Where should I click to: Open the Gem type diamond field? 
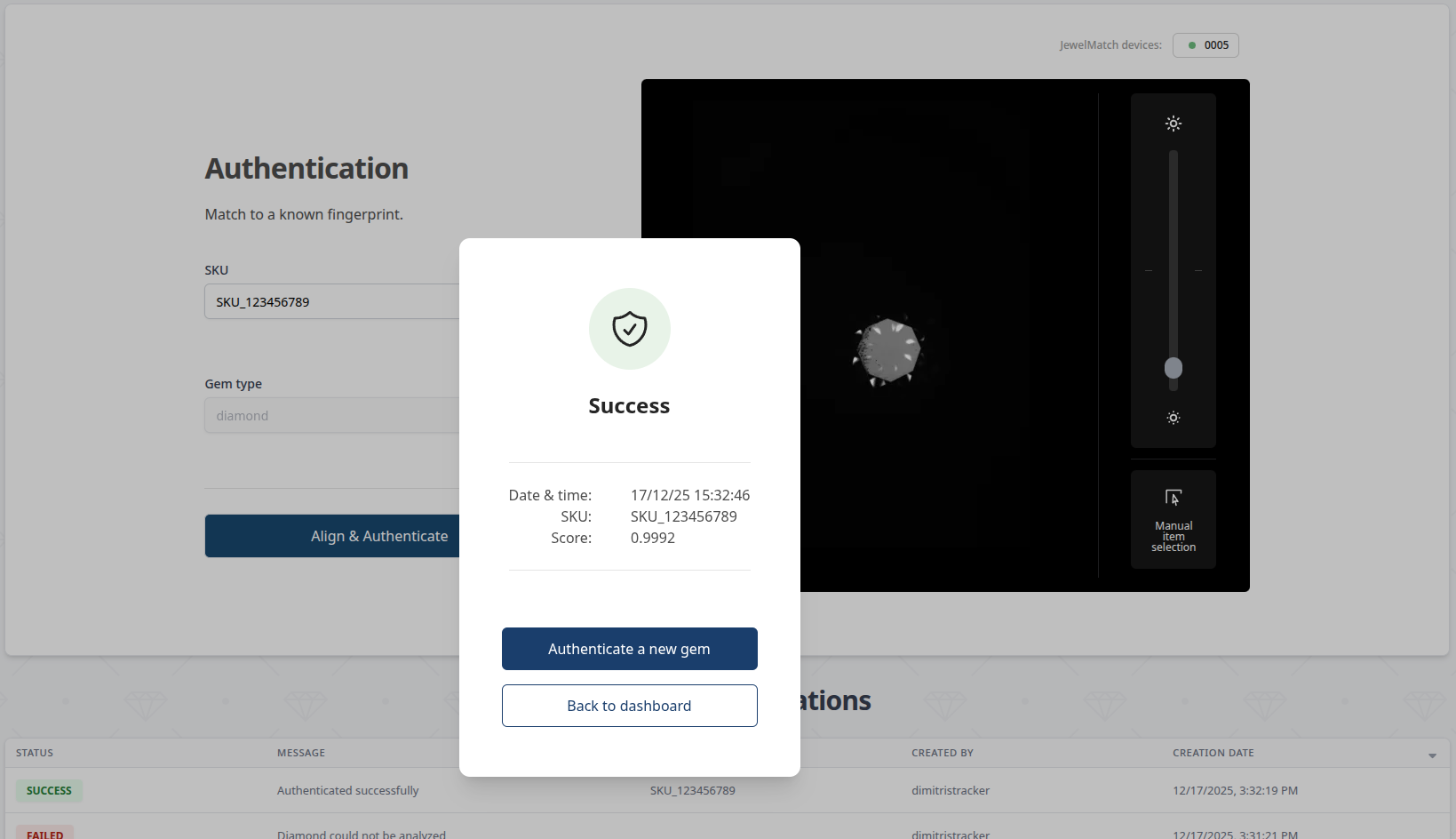pos(332,416)
